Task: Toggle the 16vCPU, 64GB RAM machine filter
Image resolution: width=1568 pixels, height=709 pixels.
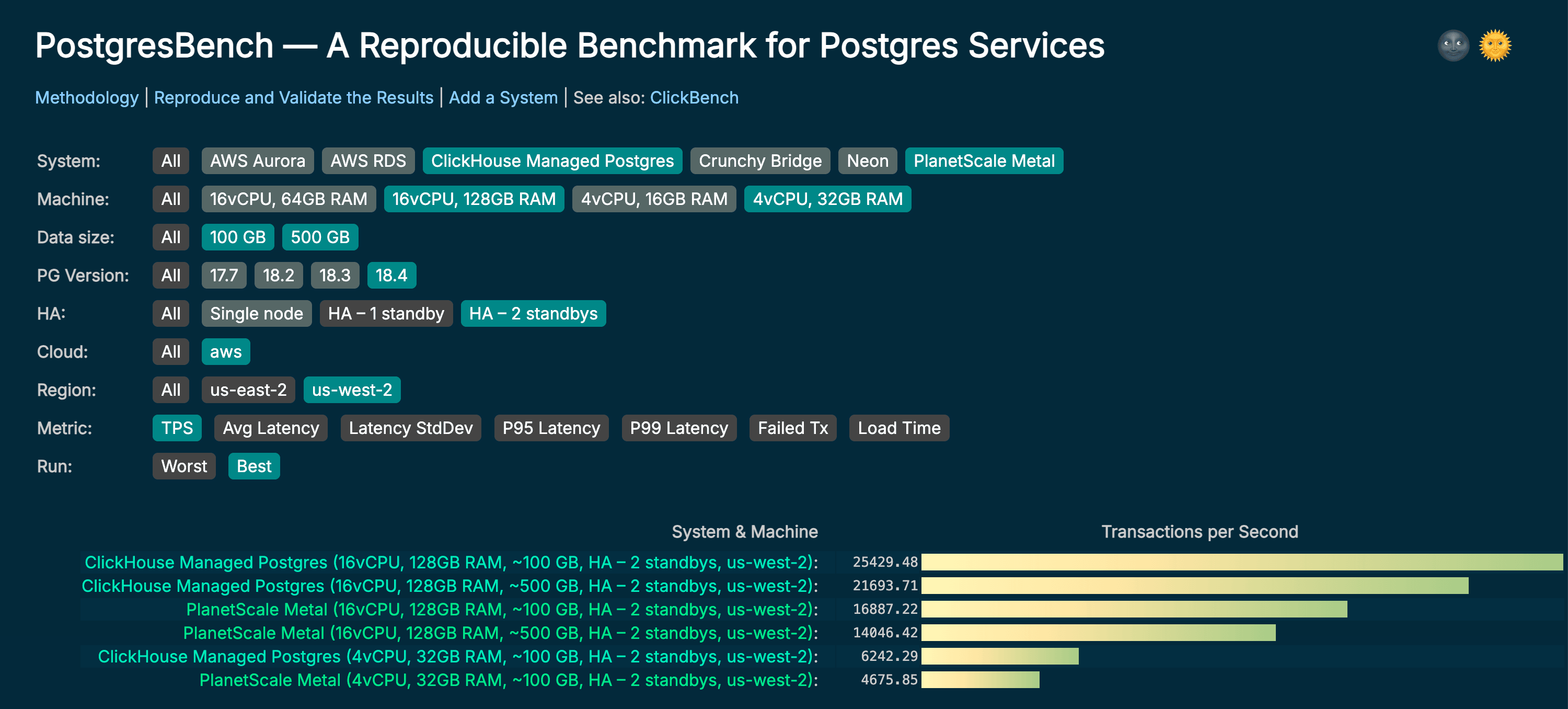Action: click(x=289, y=199)
